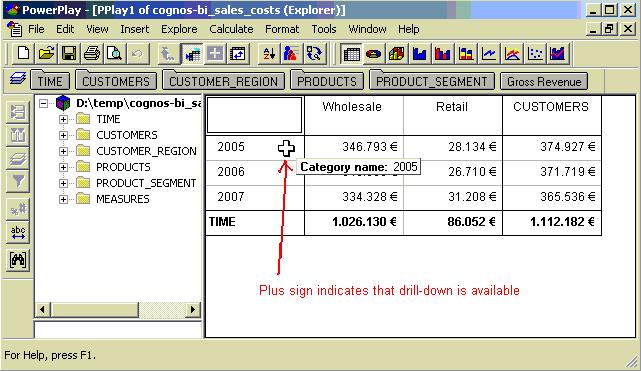Click the tree panel scroll left arrow
The height and width of the screenshot is (371, 641).
coord(43,310)
